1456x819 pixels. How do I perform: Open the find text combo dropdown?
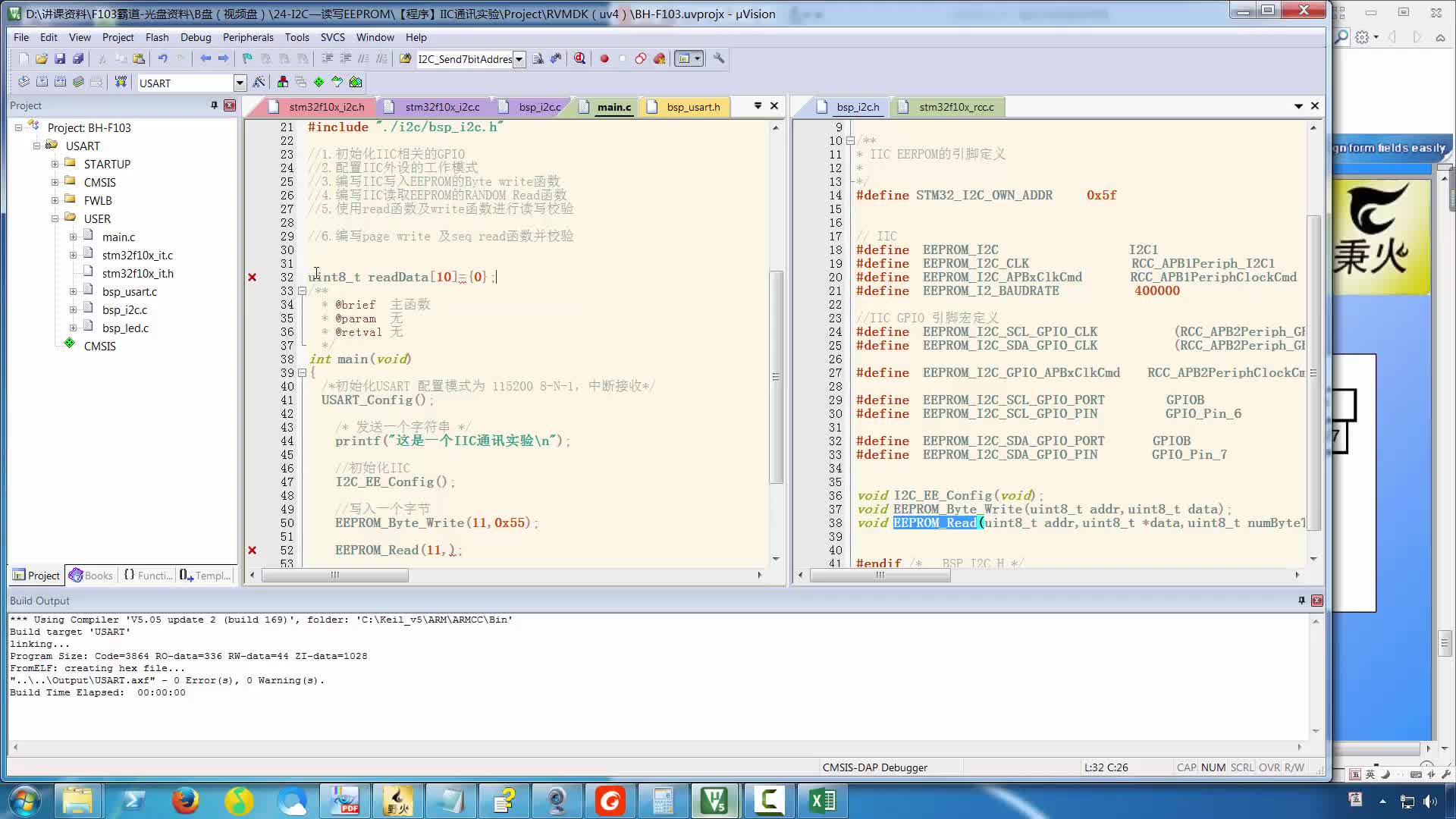point(519,59)
